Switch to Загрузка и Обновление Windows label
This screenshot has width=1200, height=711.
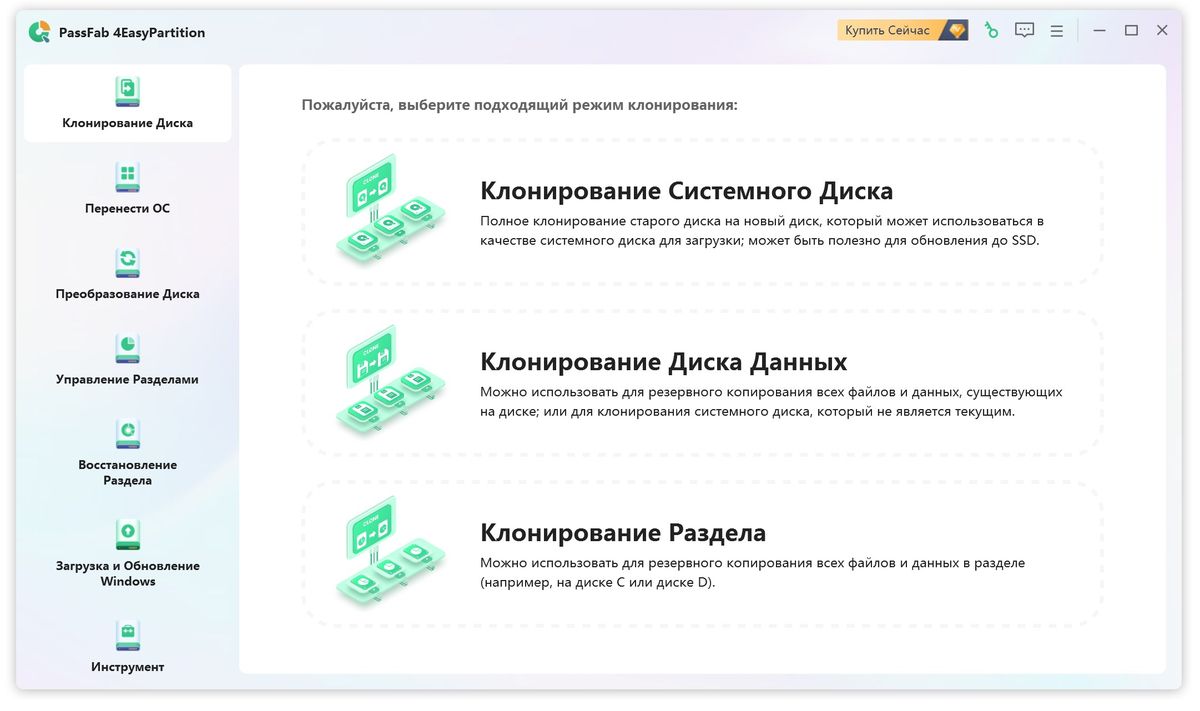128,573
